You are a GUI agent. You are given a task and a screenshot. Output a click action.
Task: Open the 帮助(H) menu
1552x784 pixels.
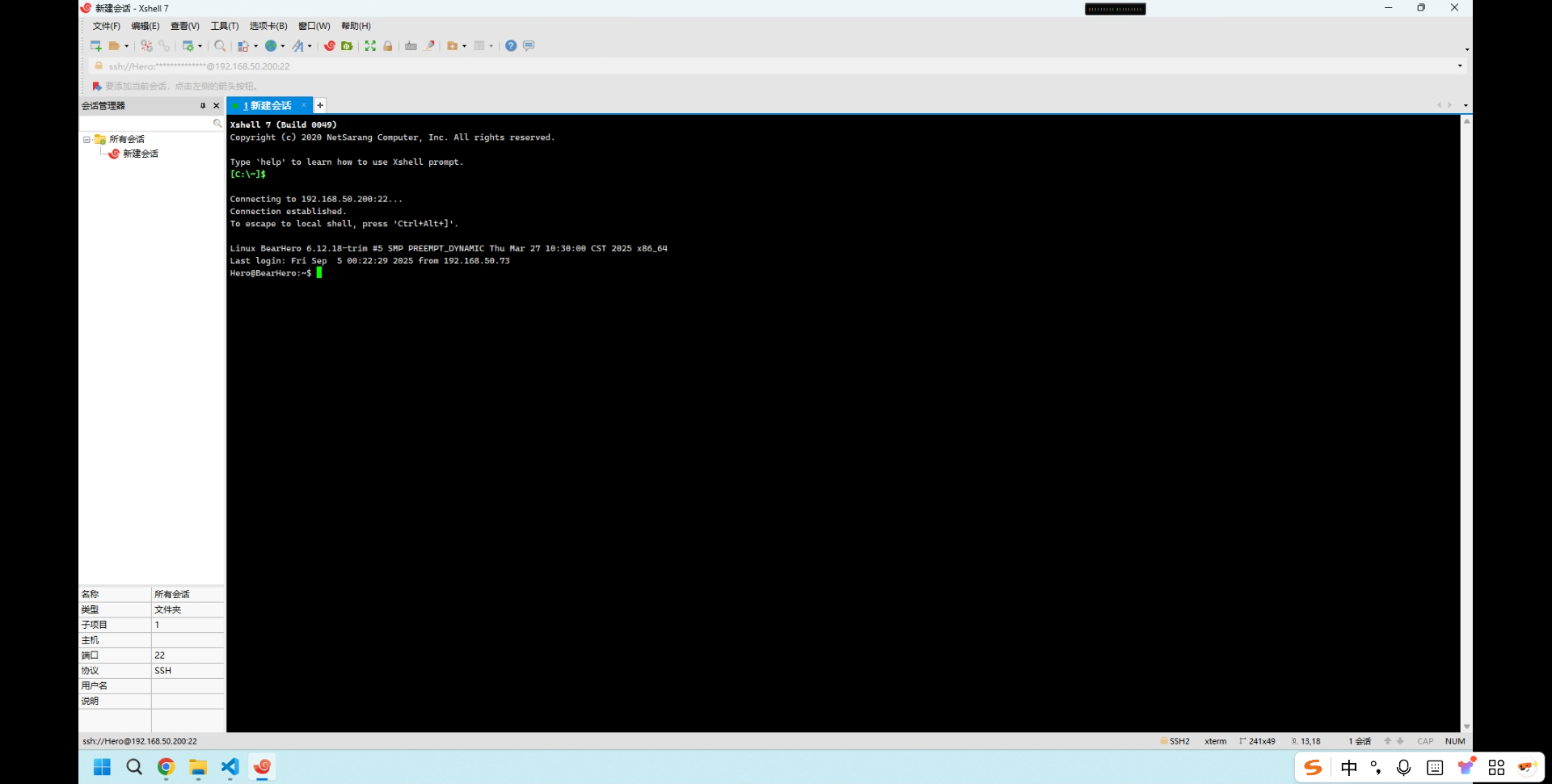(356, 26)
